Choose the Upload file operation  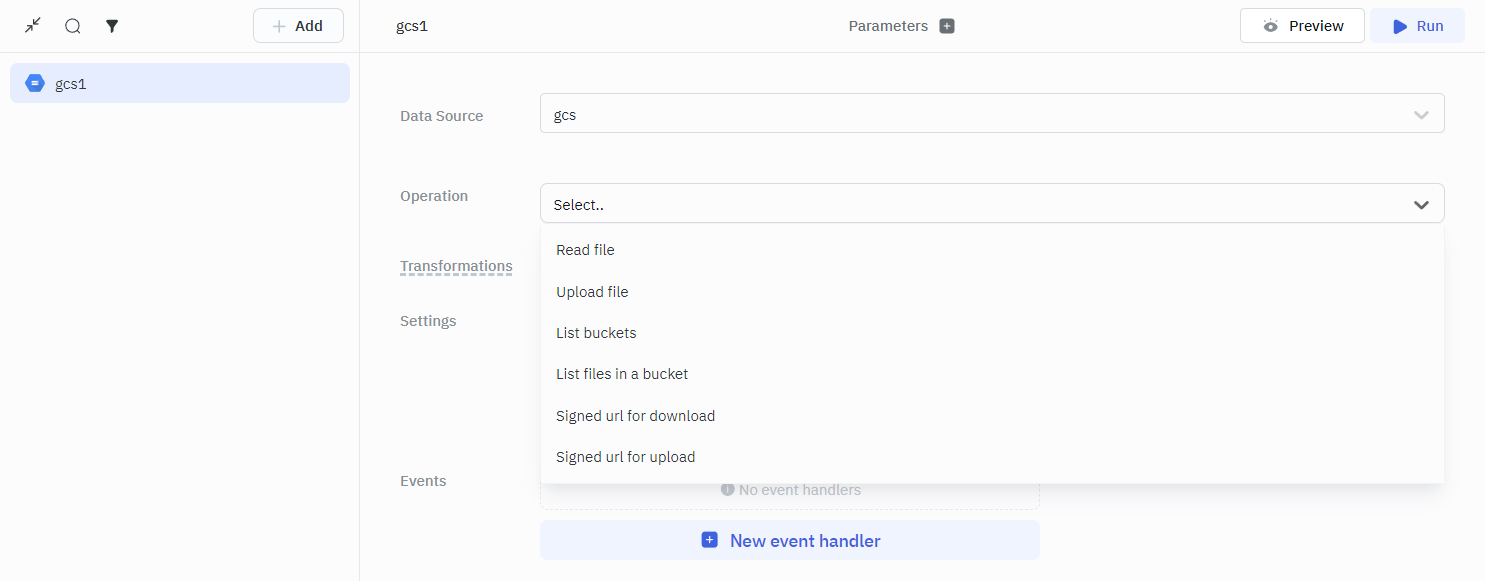coord(592,292)
